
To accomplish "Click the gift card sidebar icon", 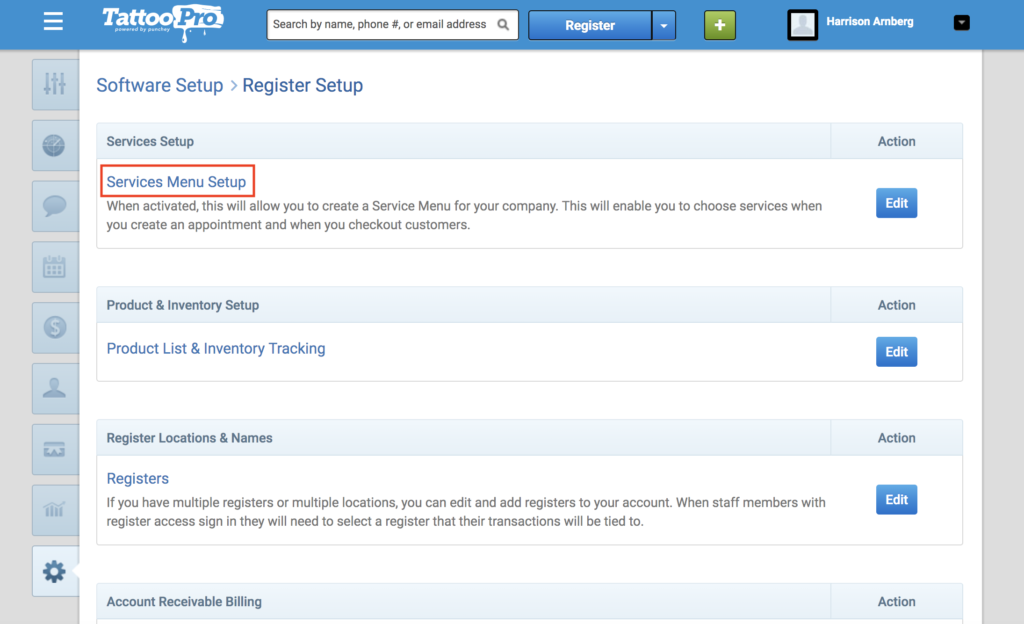I will pyautogui.click(x=55, y=449).
